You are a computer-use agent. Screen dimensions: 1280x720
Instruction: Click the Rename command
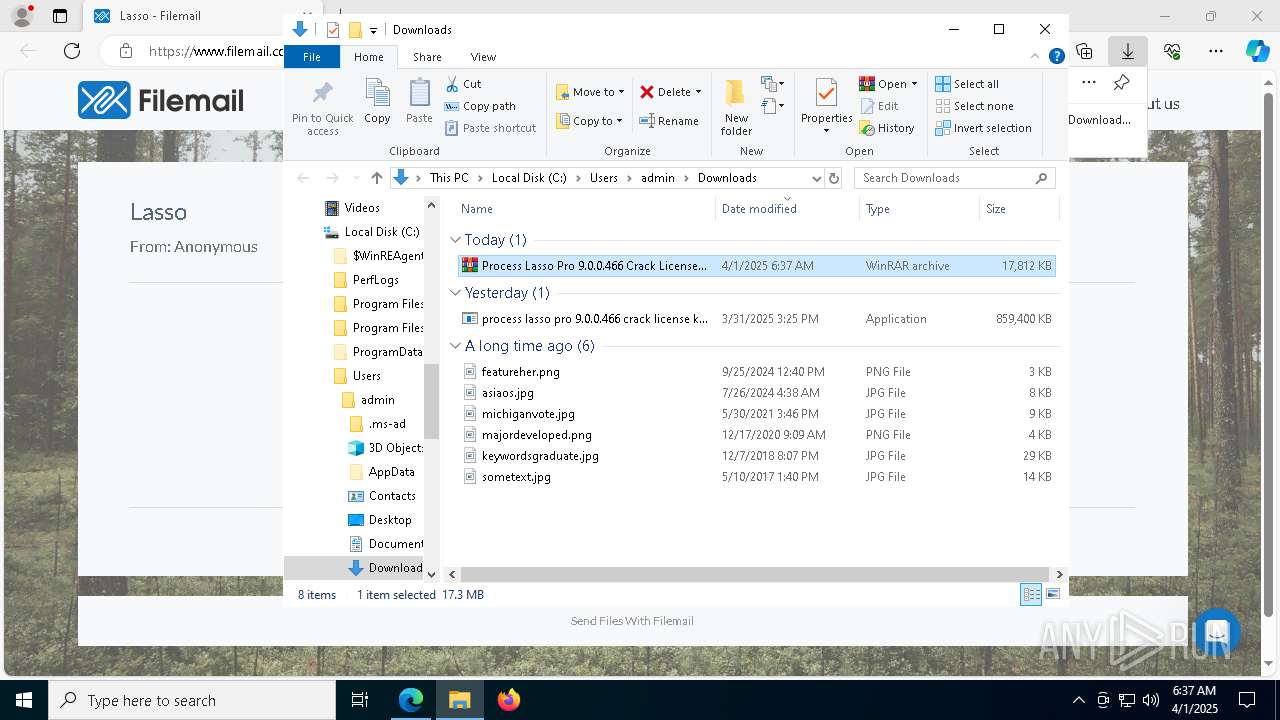[x=669, y=121]
